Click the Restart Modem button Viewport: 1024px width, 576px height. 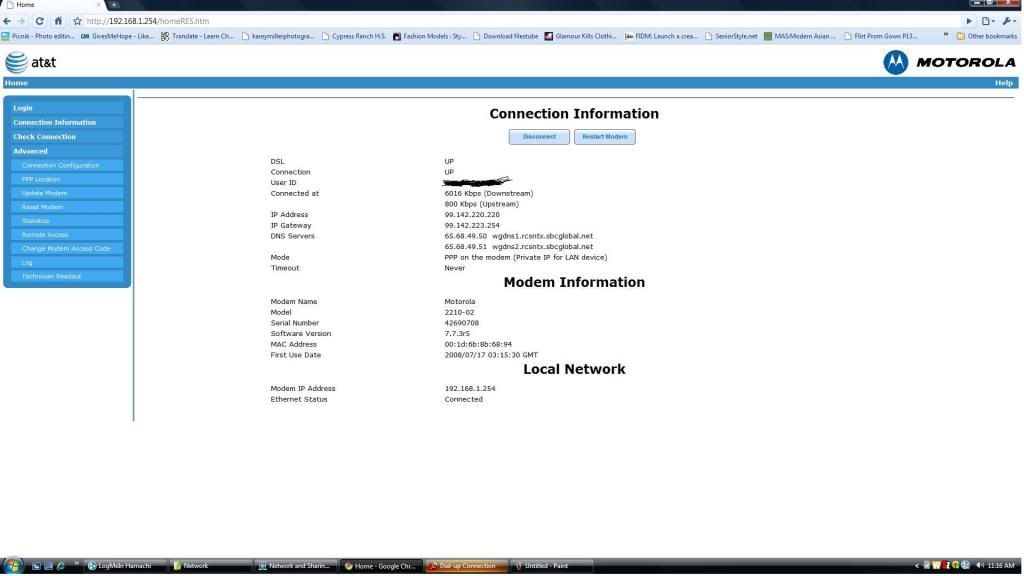pyautogui.click(x=605, y=136)
